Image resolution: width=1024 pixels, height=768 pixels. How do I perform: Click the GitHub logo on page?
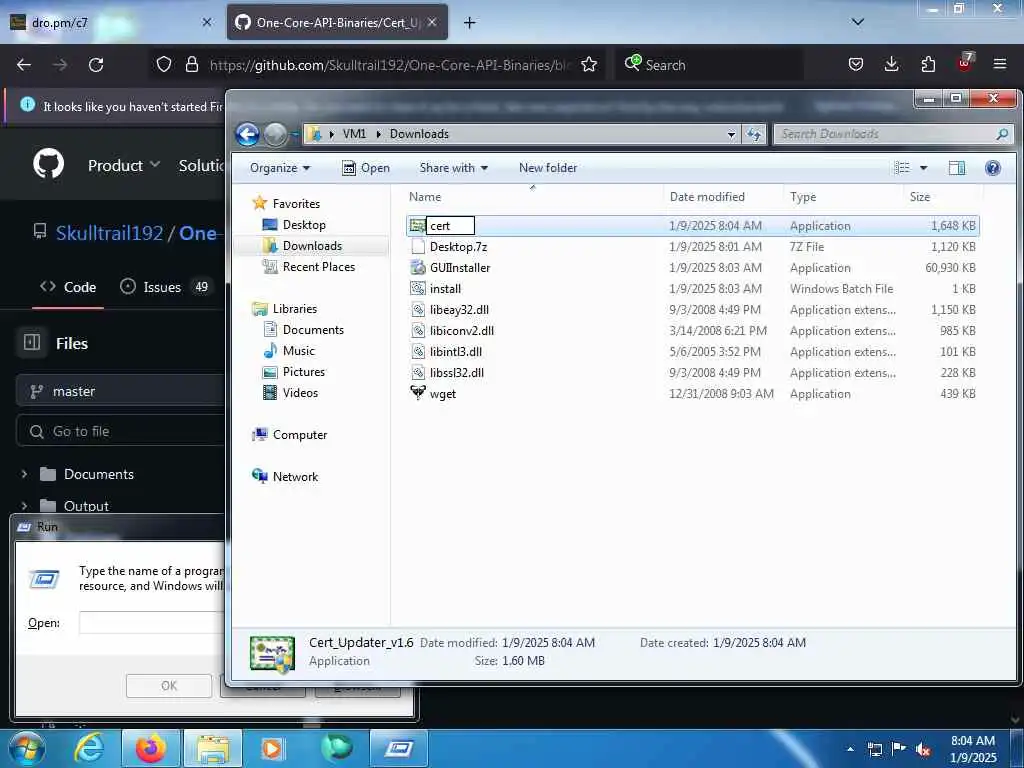(x=48, y=164)
